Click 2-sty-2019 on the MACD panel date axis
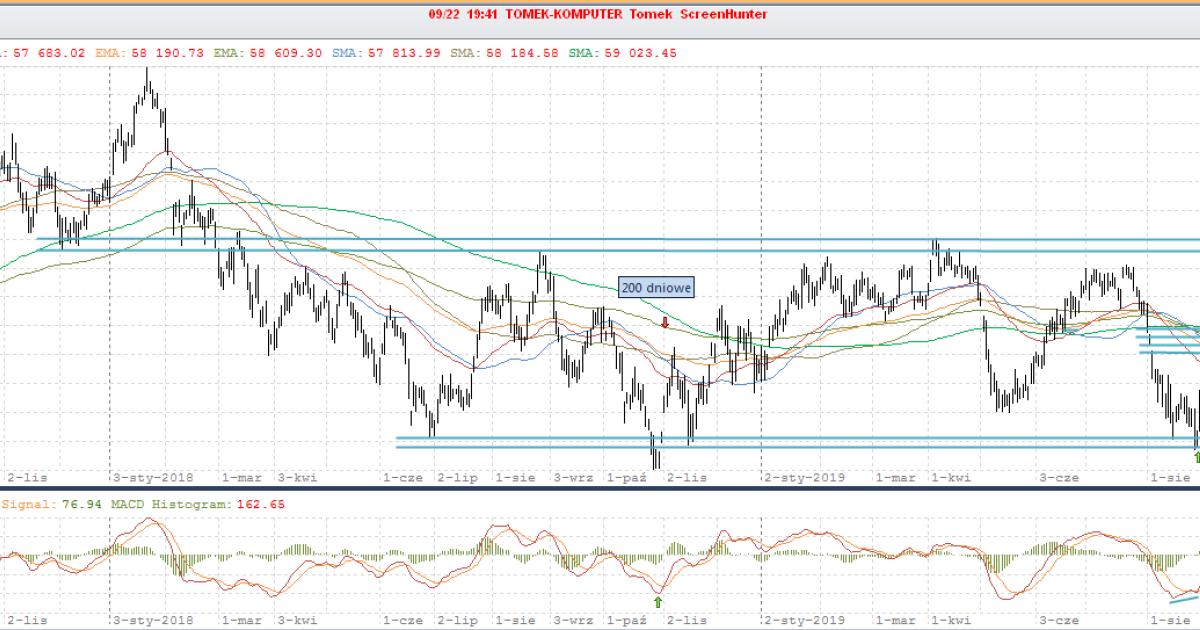 pos(804,620)
